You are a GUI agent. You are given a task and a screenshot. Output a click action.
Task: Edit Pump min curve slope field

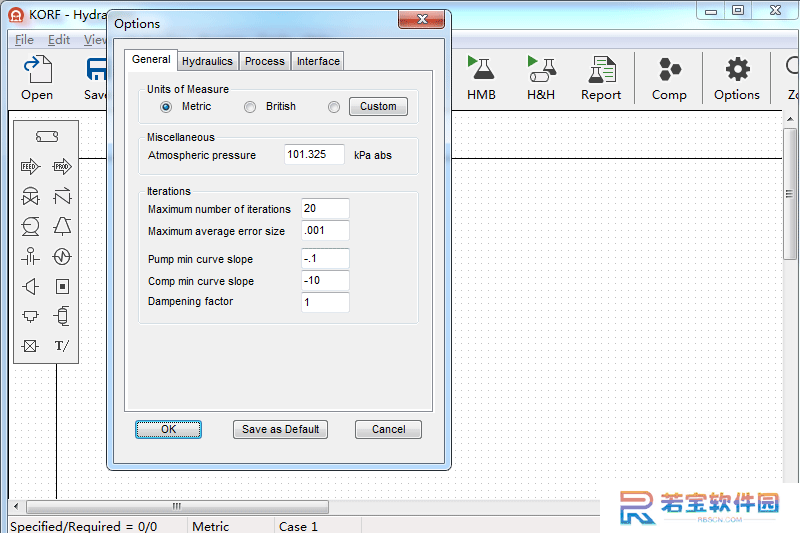325,259
